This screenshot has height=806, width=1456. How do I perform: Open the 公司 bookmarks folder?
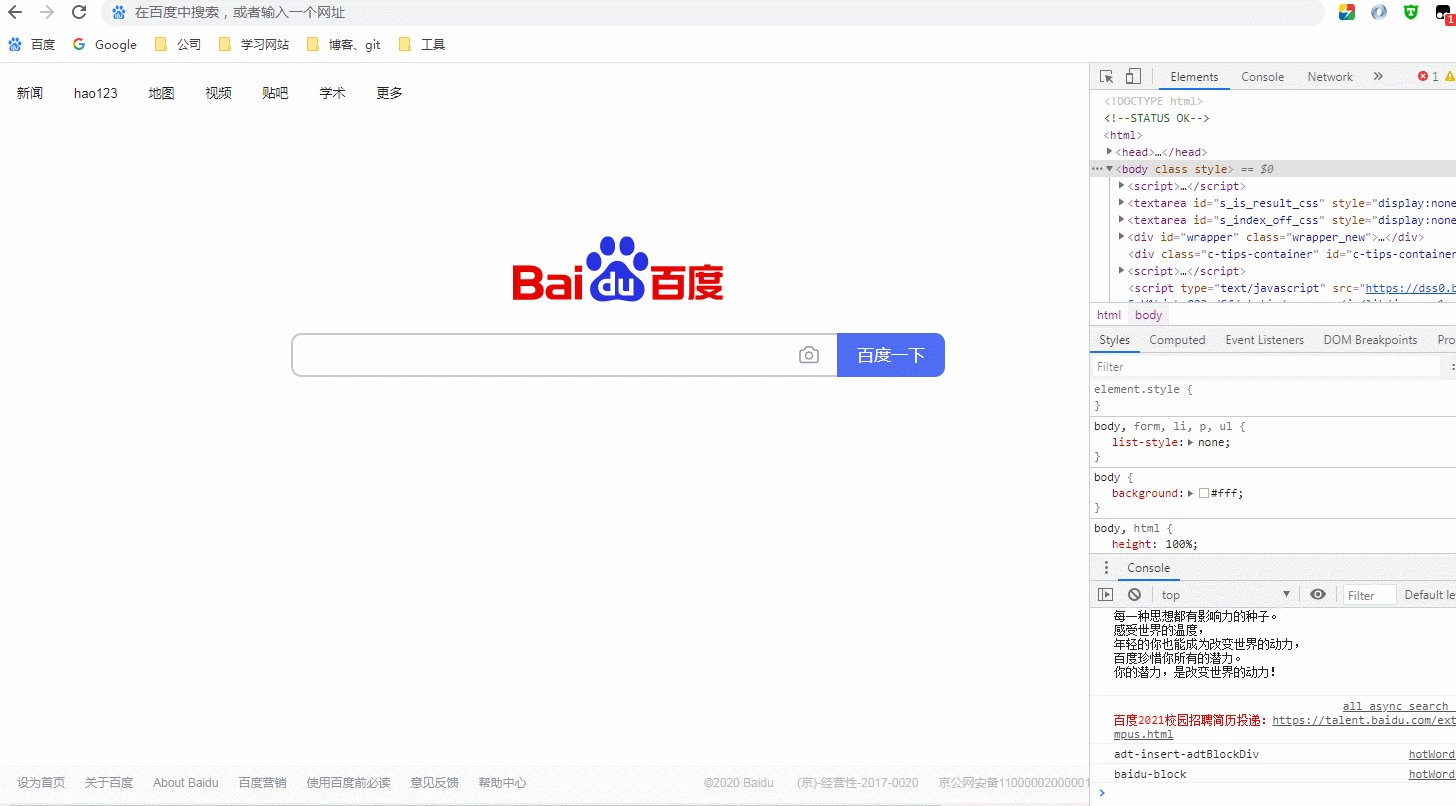coord(178,44)
